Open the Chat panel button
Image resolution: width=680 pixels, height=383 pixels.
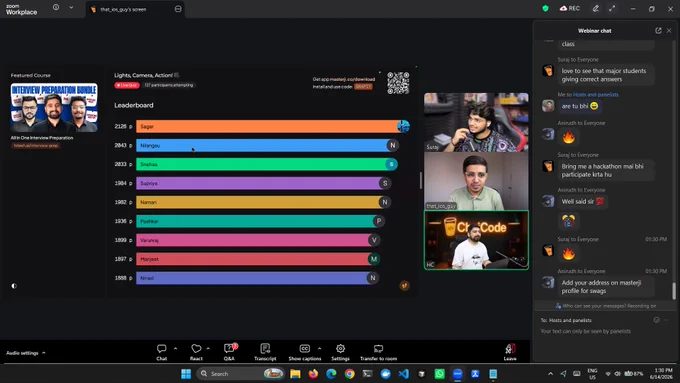point(161,352)
